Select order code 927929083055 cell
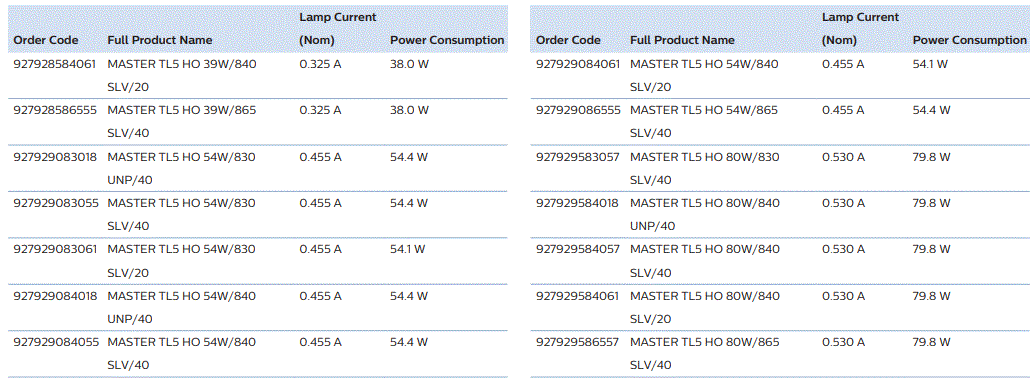This screenshot has height=381, width=1032. (55, 203)
